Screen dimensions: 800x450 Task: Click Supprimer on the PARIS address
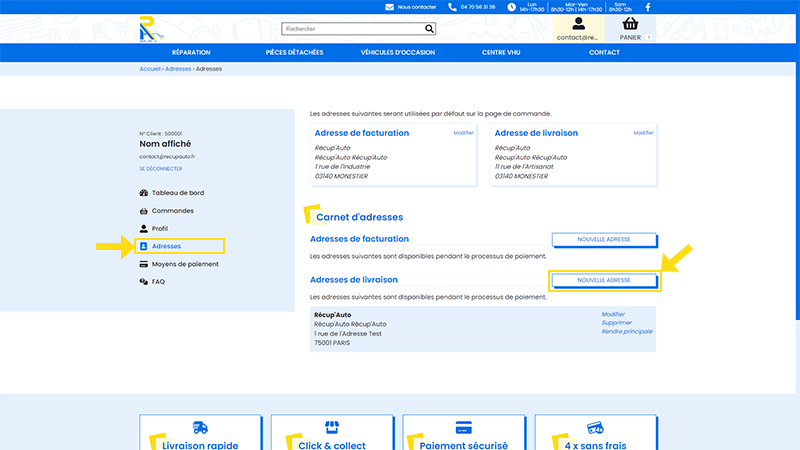click(x=616, y=322)
